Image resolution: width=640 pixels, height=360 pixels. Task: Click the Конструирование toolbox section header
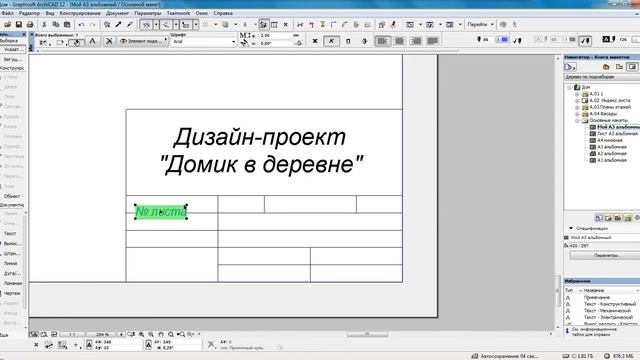12,68
